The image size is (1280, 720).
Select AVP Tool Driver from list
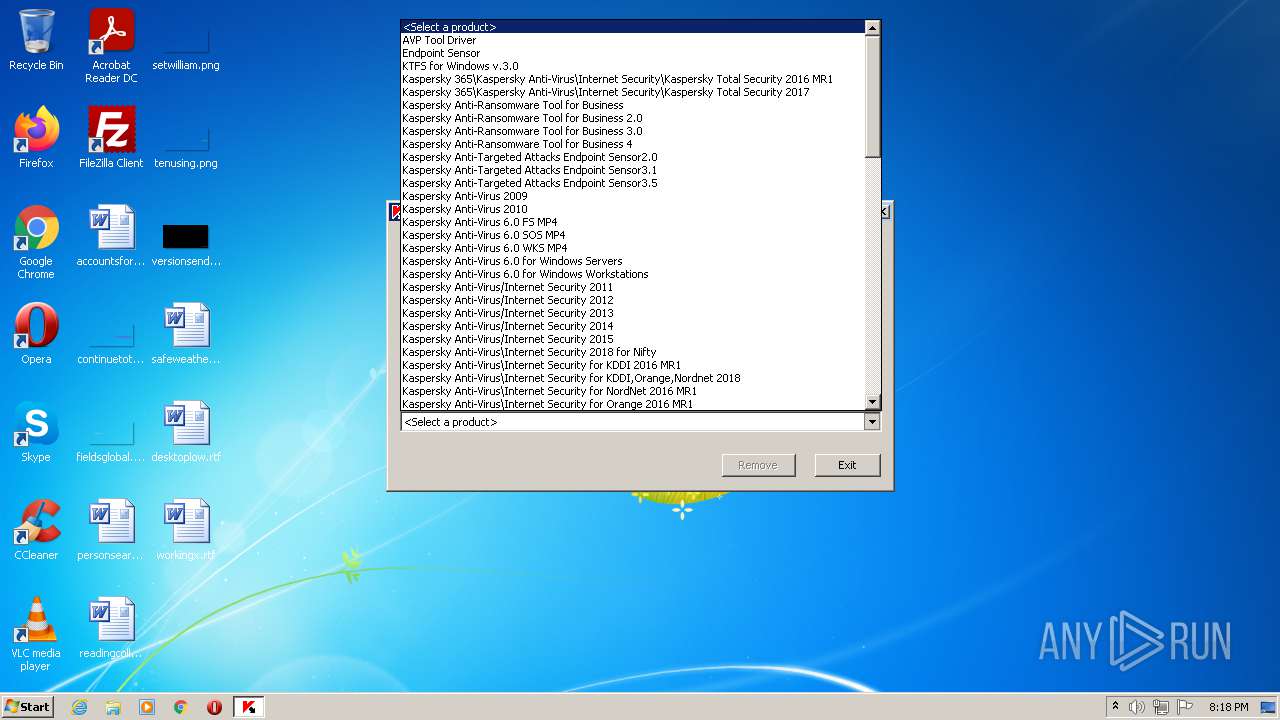[x=632, y=40]
